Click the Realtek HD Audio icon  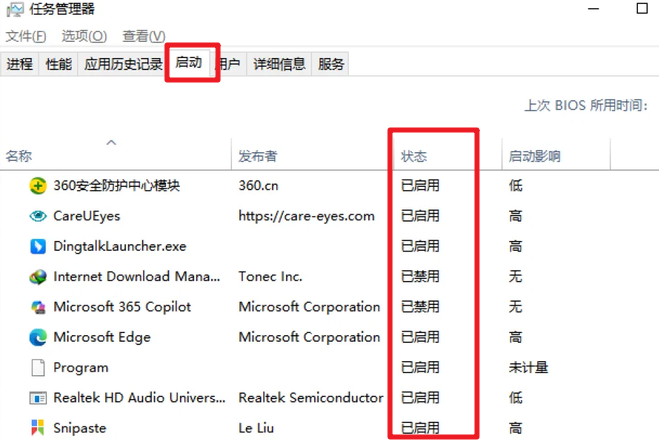point(38,398)
